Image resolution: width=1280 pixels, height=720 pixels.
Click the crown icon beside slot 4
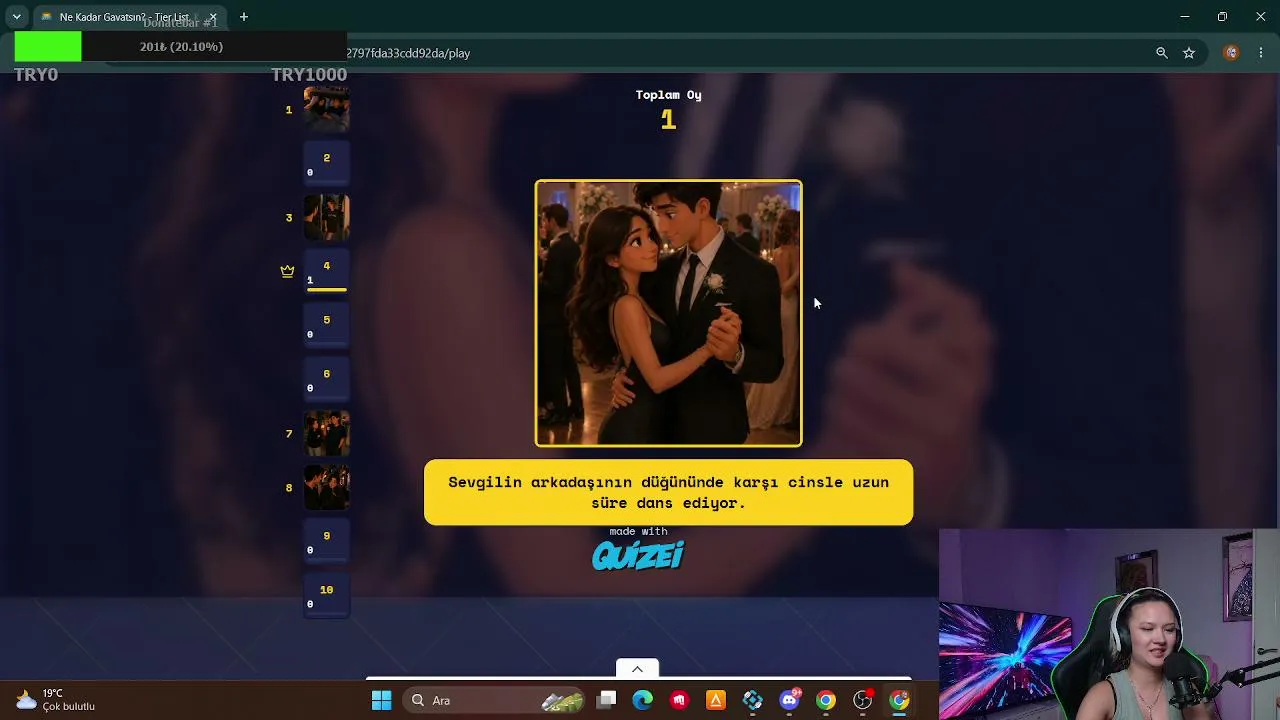[287, 271]
